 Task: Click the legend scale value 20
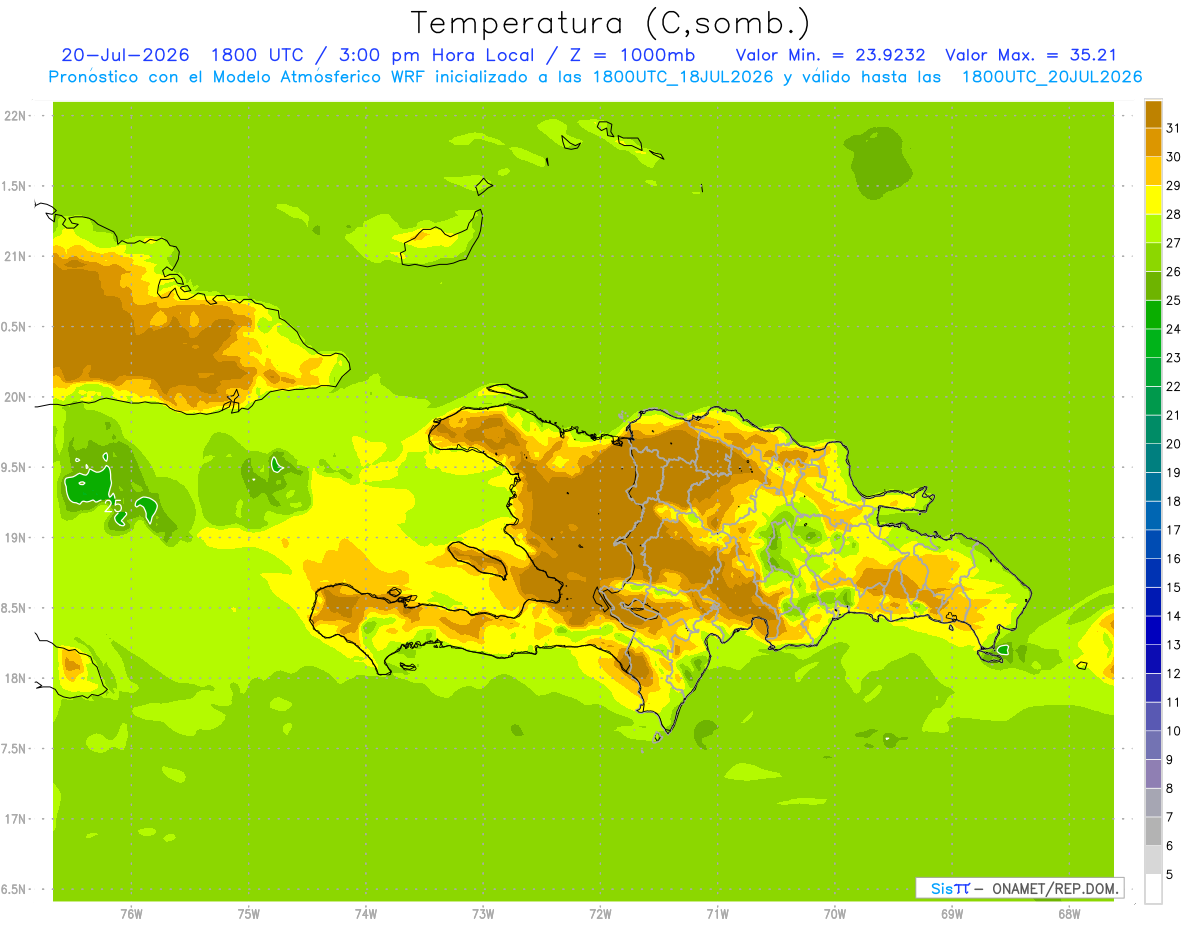1174,444
